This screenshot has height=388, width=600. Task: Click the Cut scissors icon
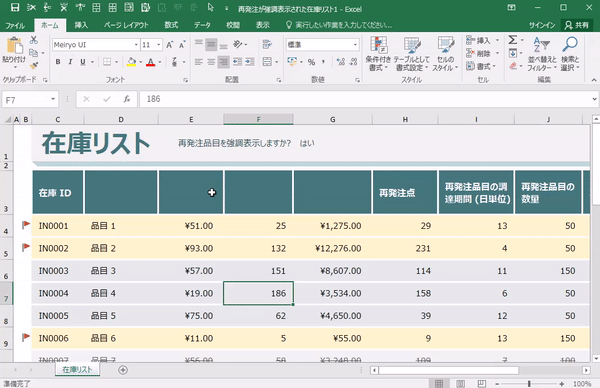point(34,39)
